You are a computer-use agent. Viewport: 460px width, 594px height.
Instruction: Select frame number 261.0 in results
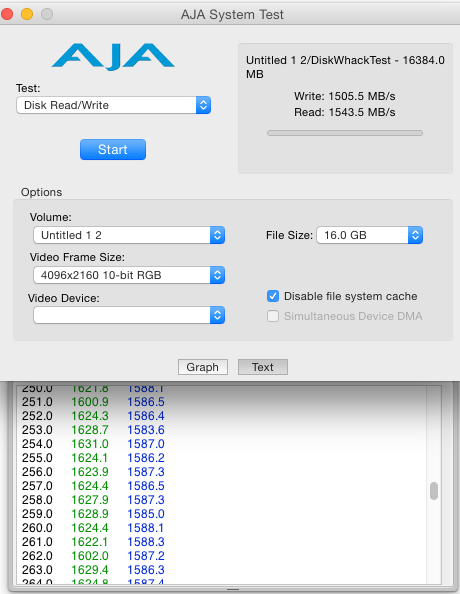37,542
